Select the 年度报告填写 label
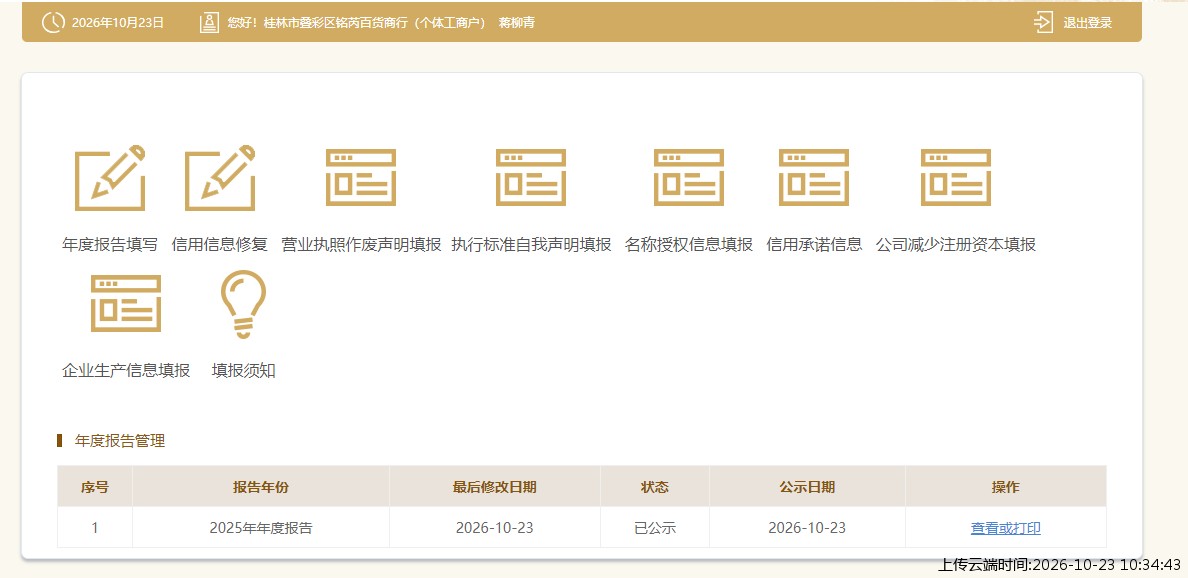Screen dimensions: 1188x578 pos(110,245)
